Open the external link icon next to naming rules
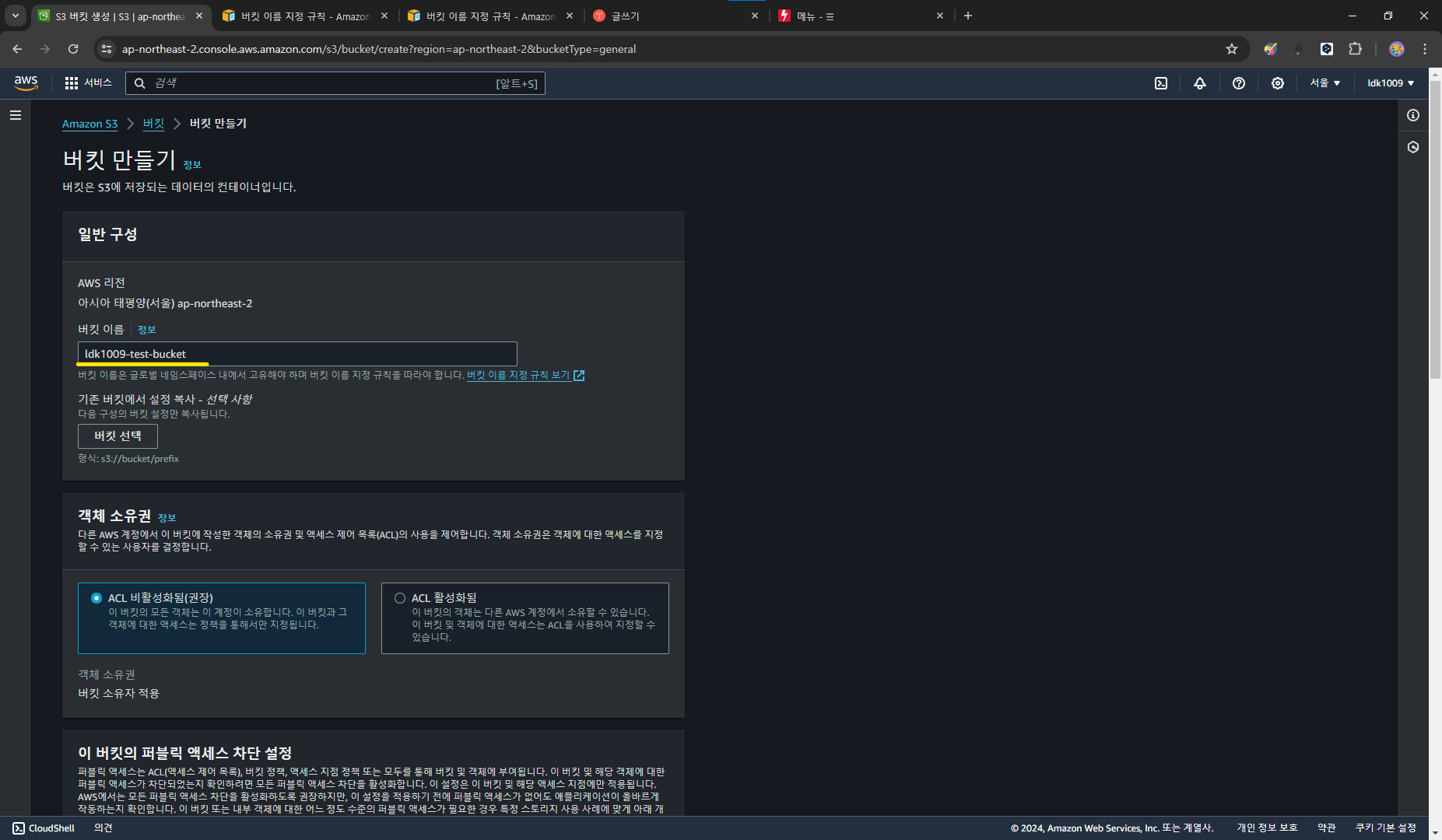 tap(579, 376)
